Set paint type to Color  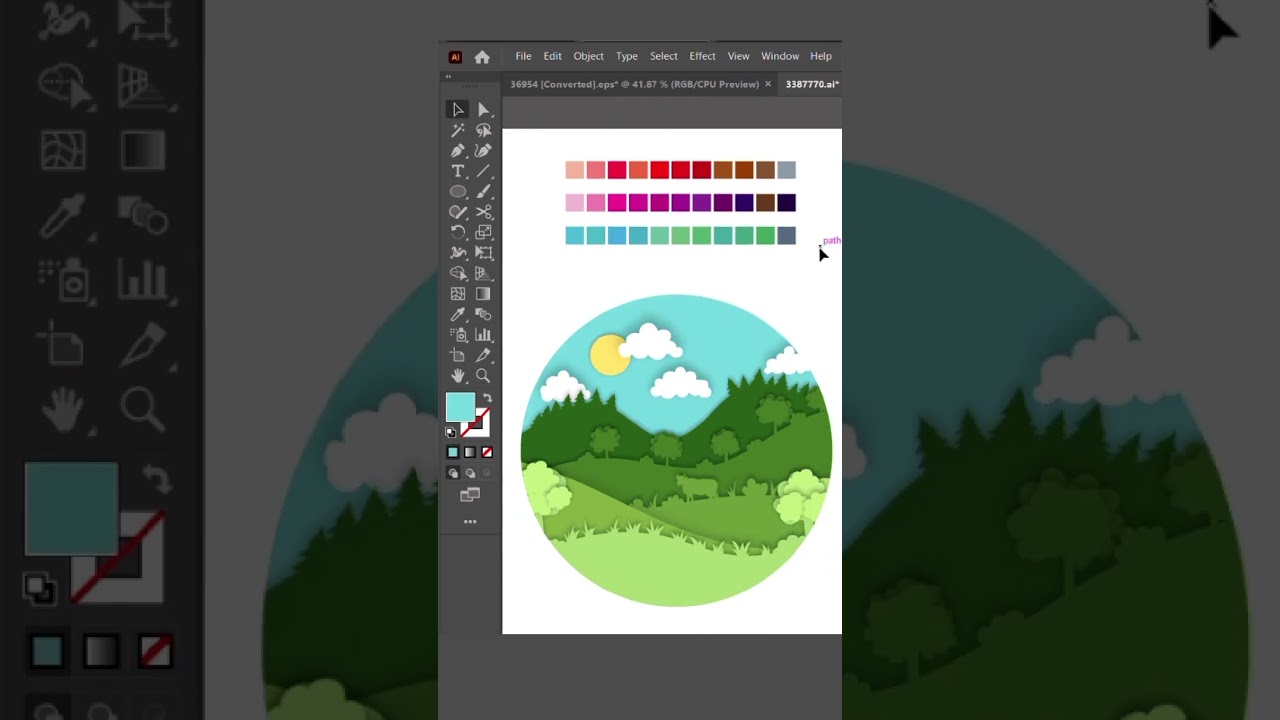point(453,452)
